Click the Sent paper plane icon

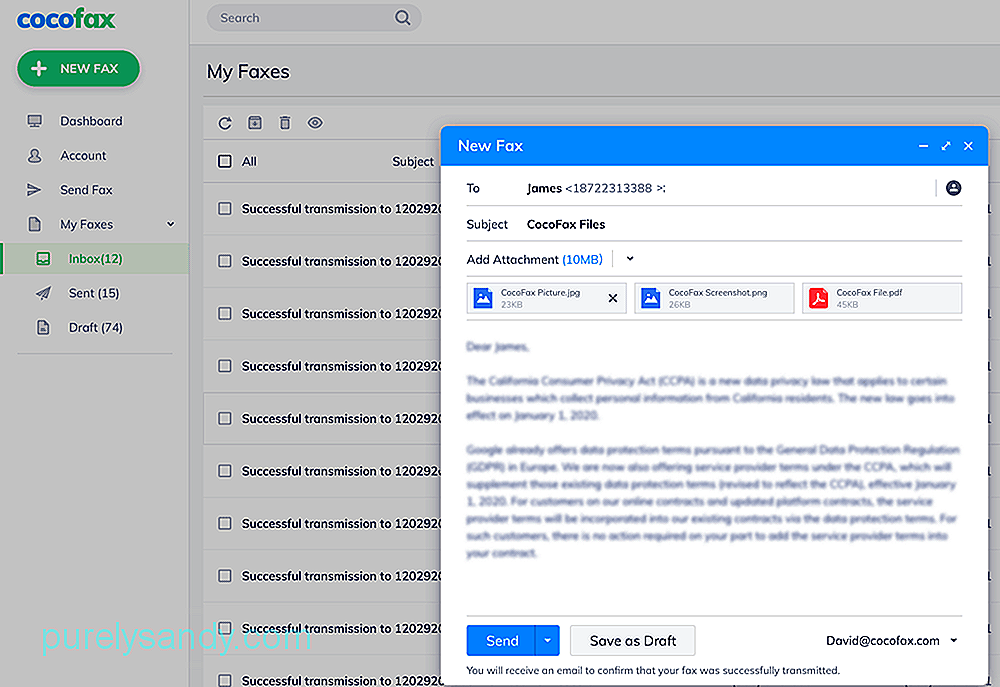coord(43,293)
